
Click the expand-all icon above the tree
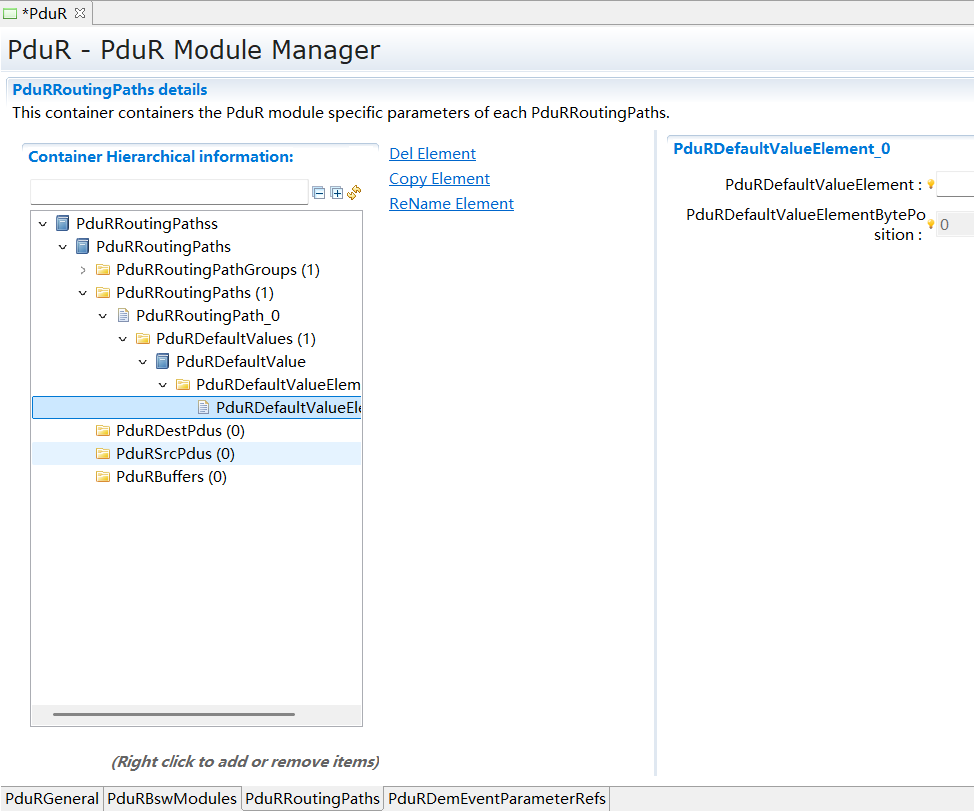pos(335,192)
